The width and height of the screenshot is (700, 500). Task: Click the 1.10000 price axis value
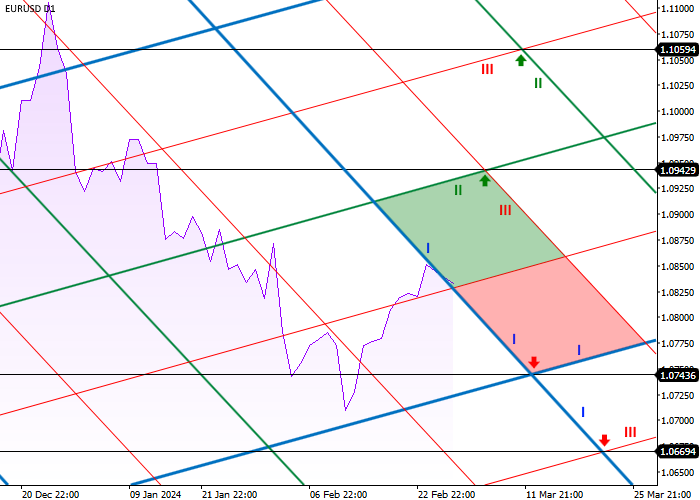[678, 112]
